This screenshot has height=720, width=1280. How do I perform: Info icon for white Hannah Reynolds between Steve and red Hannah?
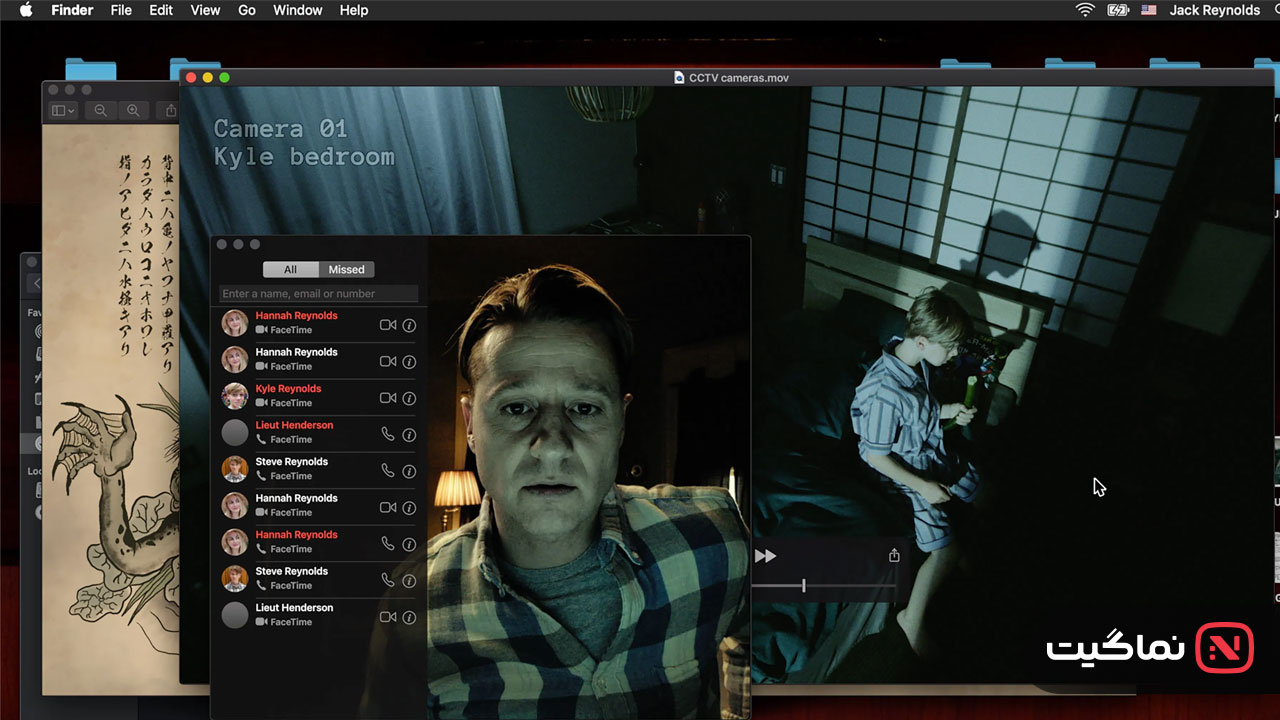[x=409, y=507]
